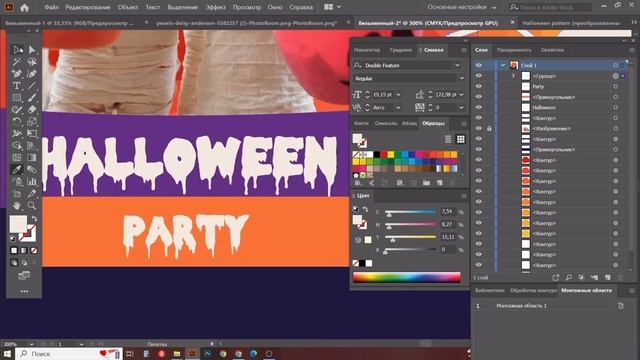This screenshot has width=640, height=360.
Task: Switch swatches to list view
Action: point(448,139)
